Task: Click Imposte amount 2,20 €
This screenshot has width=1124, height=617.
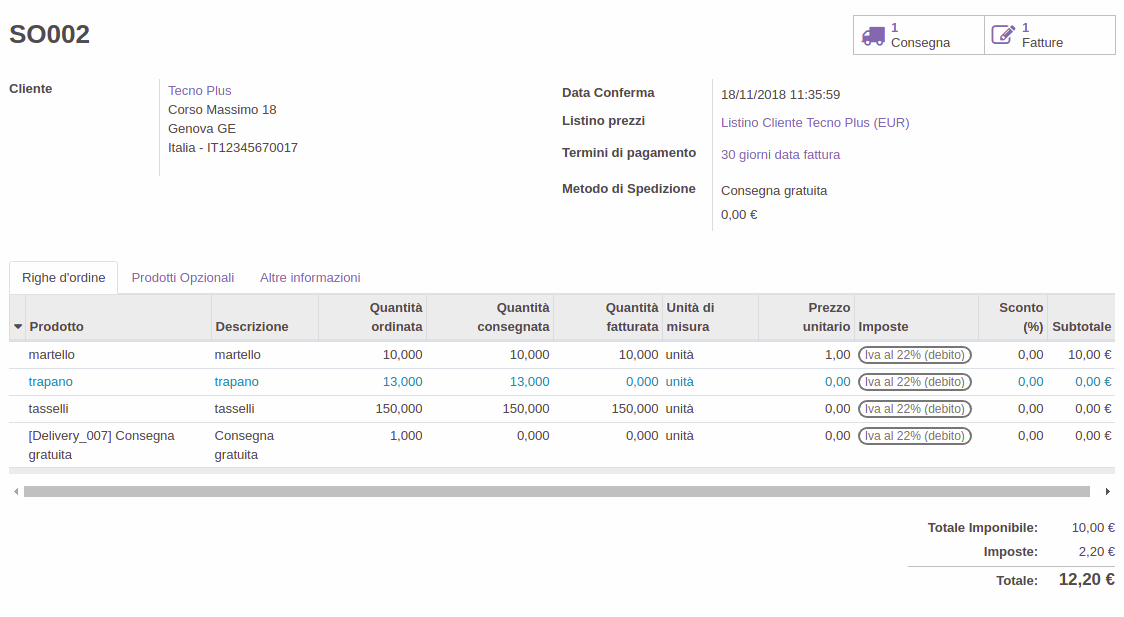Action: 1097,552
